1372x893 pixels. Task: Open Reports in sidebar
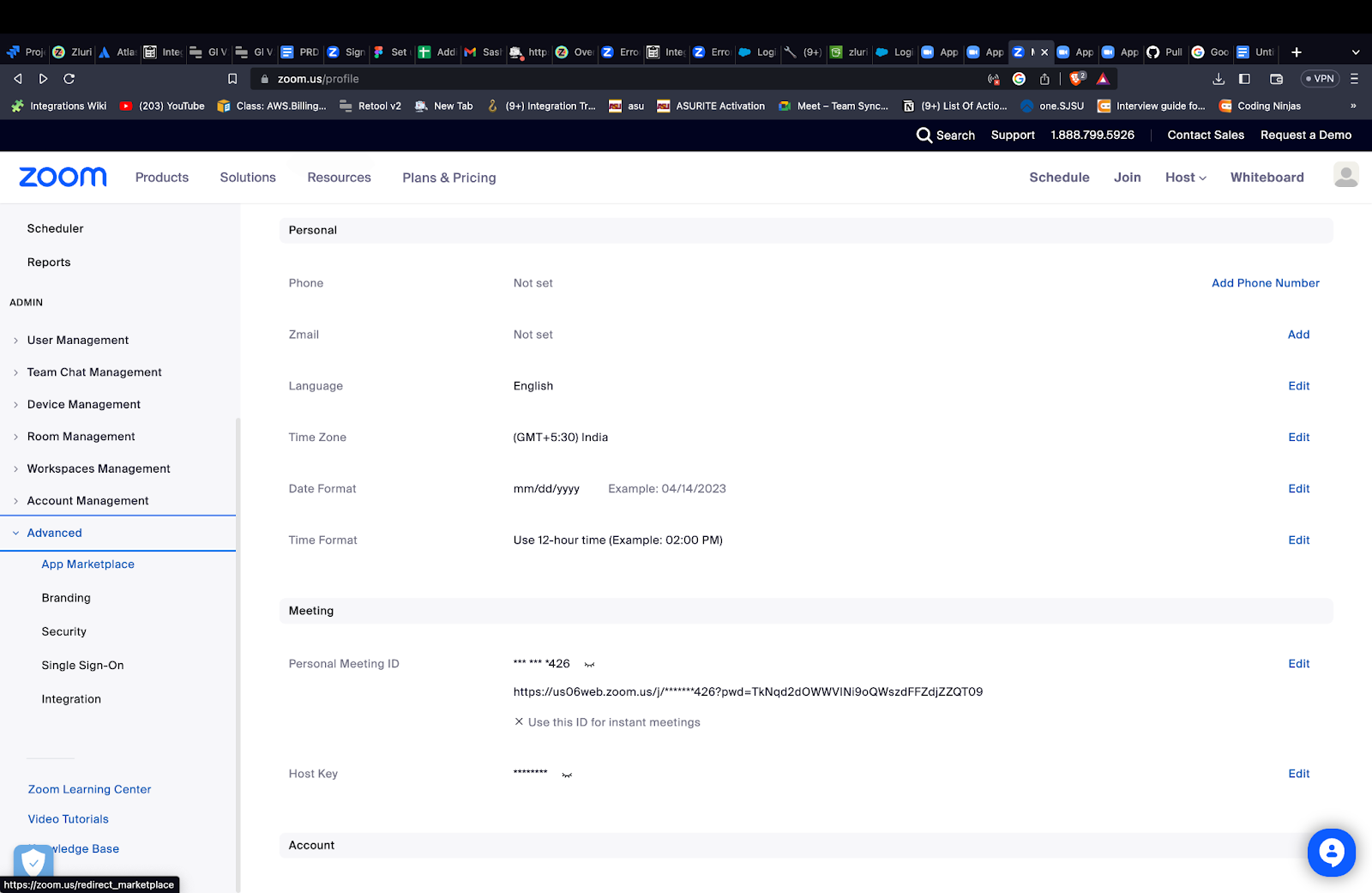[x=49, y=262]
